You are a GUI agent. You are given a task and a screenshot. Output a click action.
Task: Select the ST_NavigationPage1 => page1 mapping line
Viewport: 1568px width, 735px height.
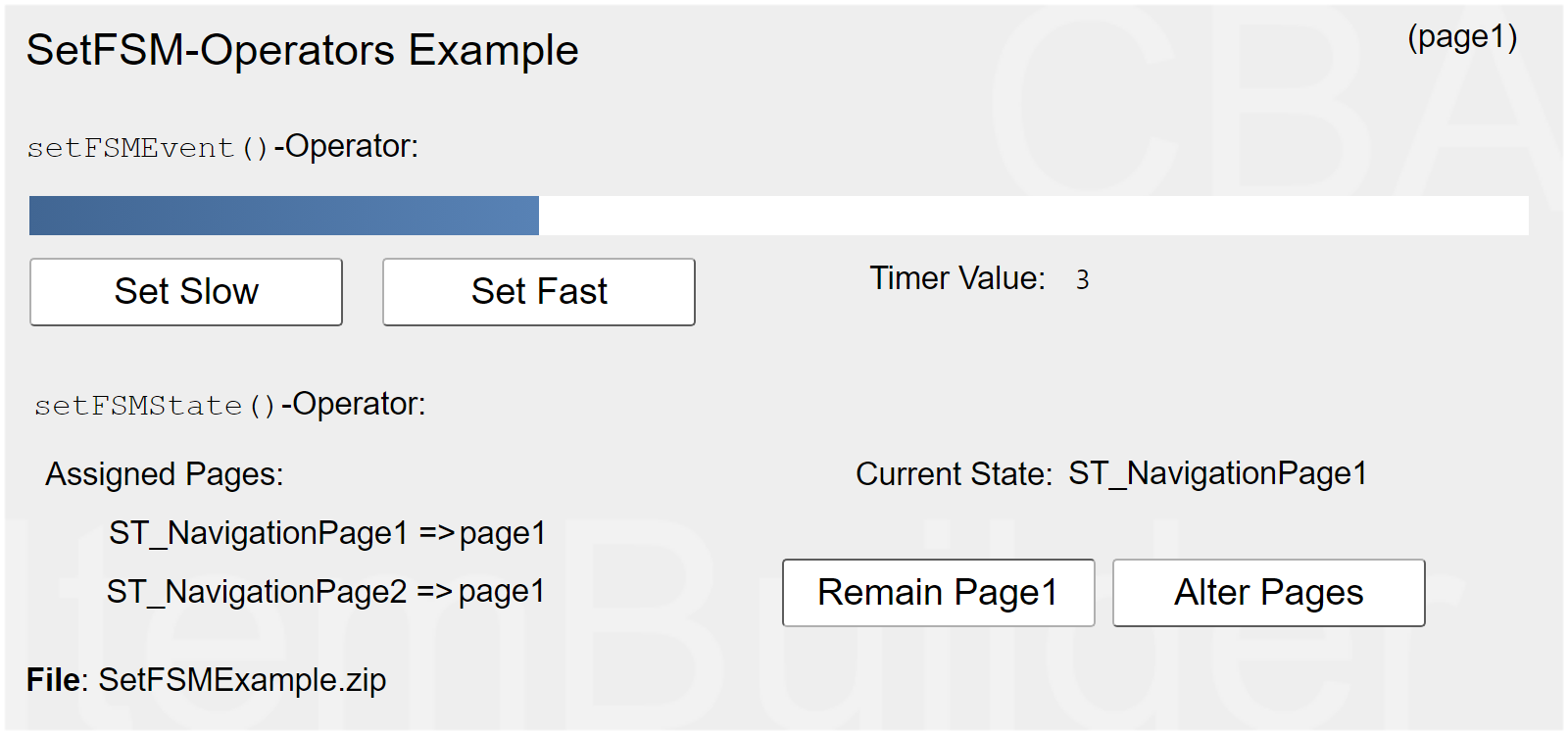[x=327, y=533]
